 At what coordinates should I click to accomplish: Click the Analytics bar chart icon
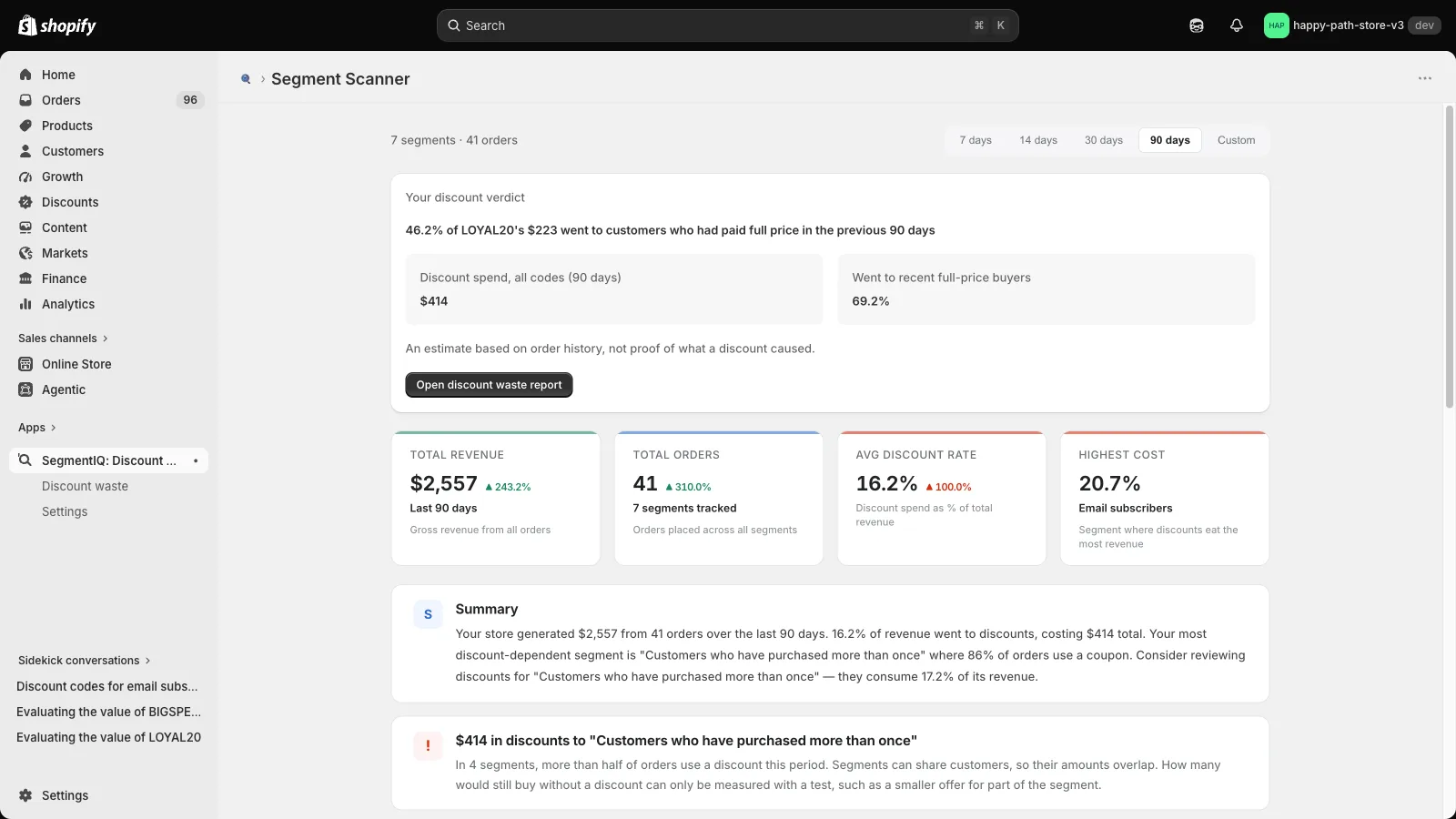(25, 304)
